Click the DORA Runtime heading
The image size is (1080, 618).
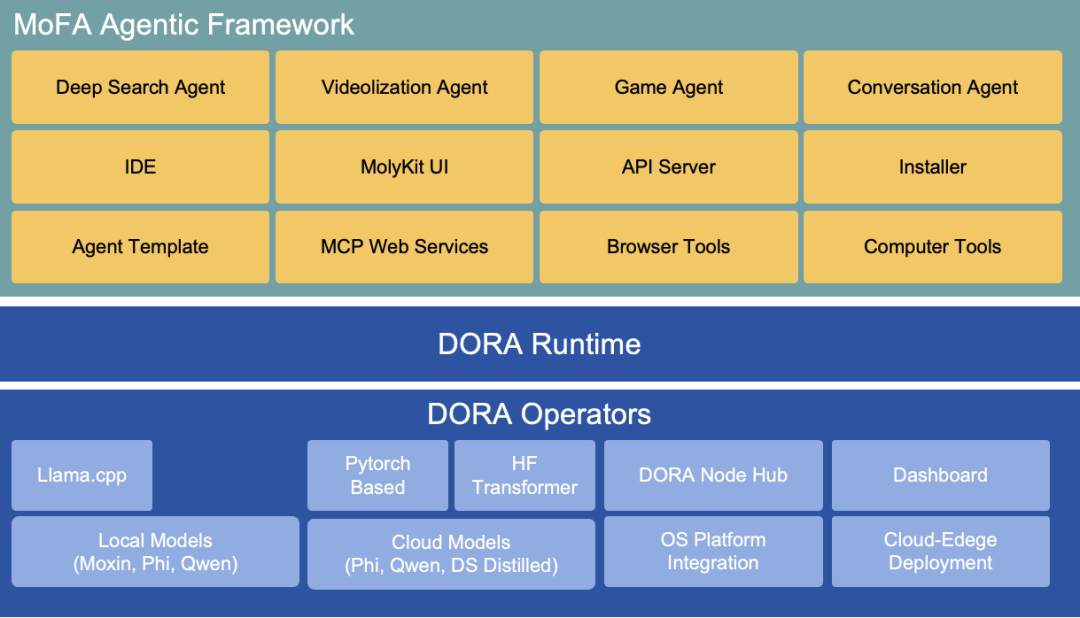pyautogui.click(x=539, y=344)
